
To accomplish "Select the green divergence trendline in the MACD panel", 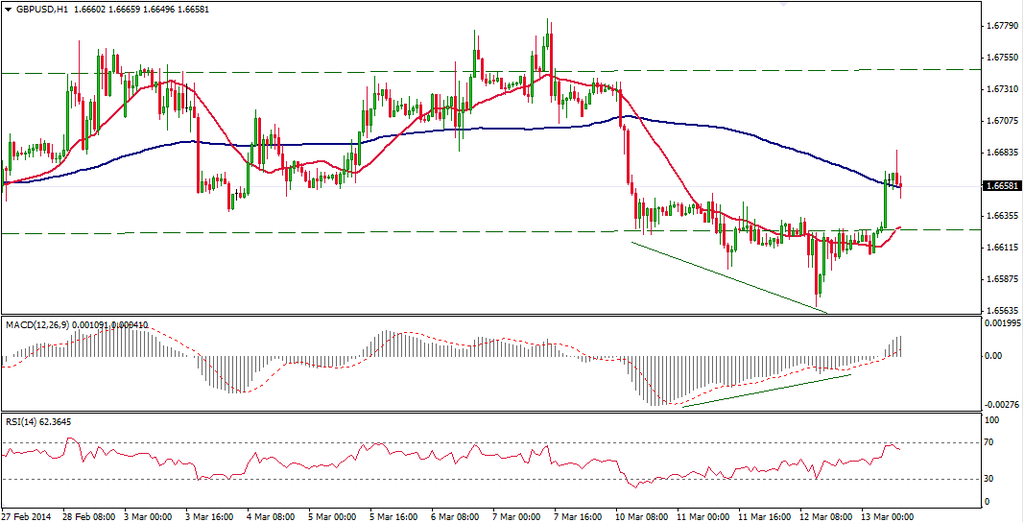I will [766, 391].
